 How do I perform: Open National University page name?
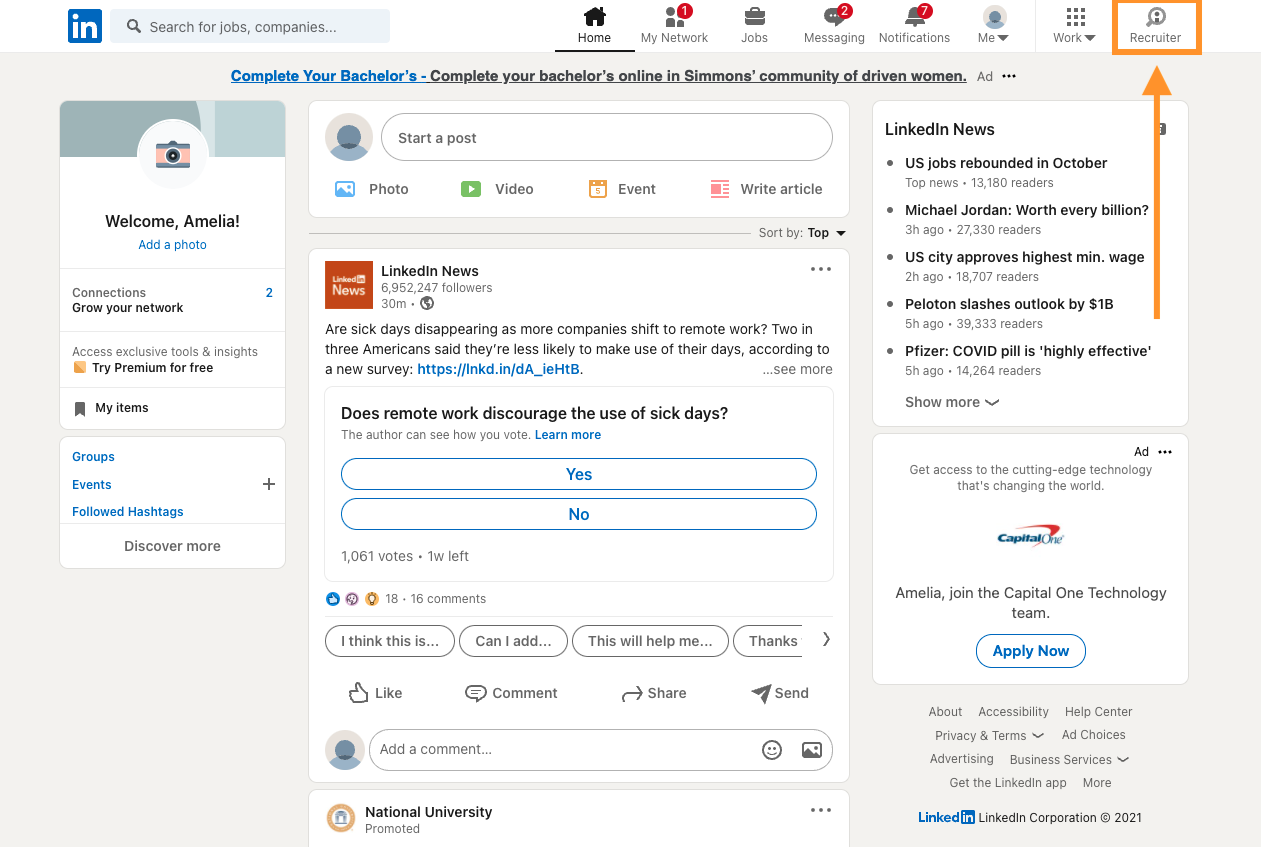tap(429, 812)
